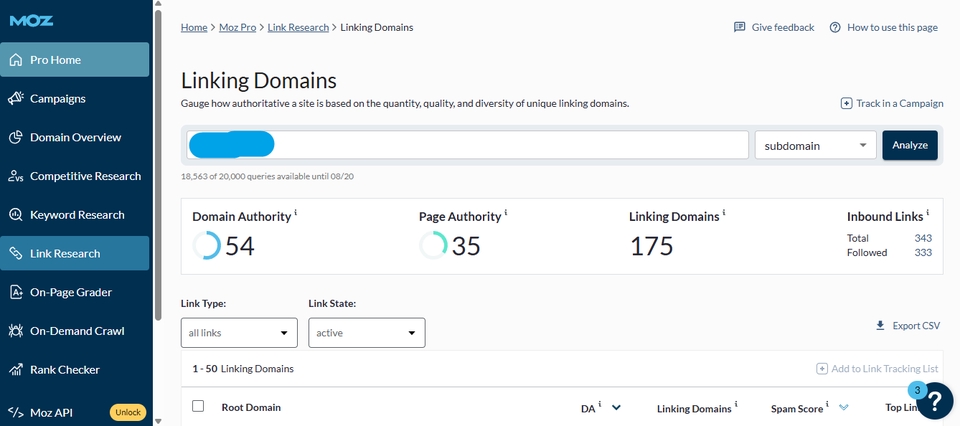Click the Domain Authority 54 progress ring
This screenshot has height=426, width=960.
tap(206, 245)
